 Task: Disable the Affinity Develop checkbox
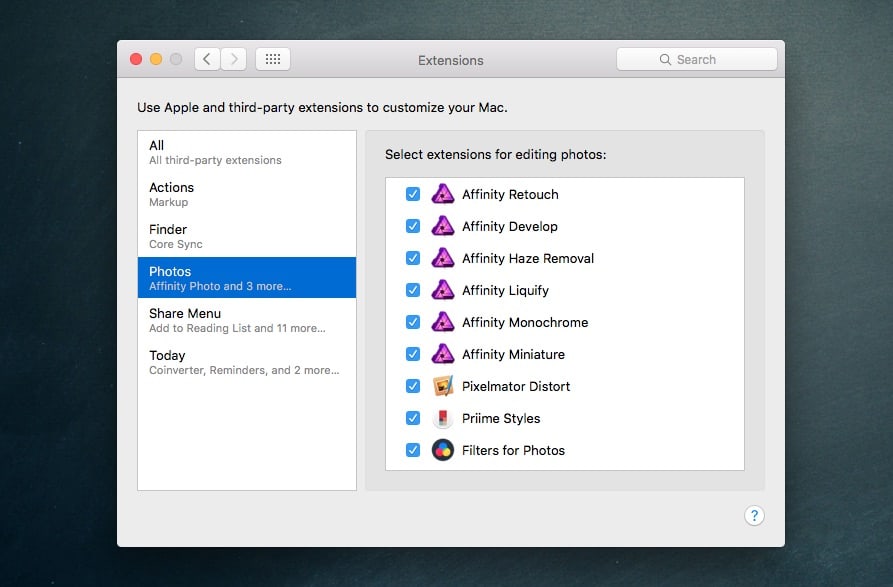[x=413, y=226]
